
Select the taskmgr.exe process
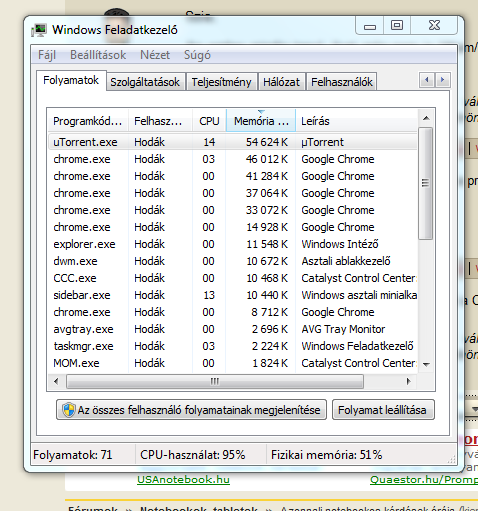[232, 346]
